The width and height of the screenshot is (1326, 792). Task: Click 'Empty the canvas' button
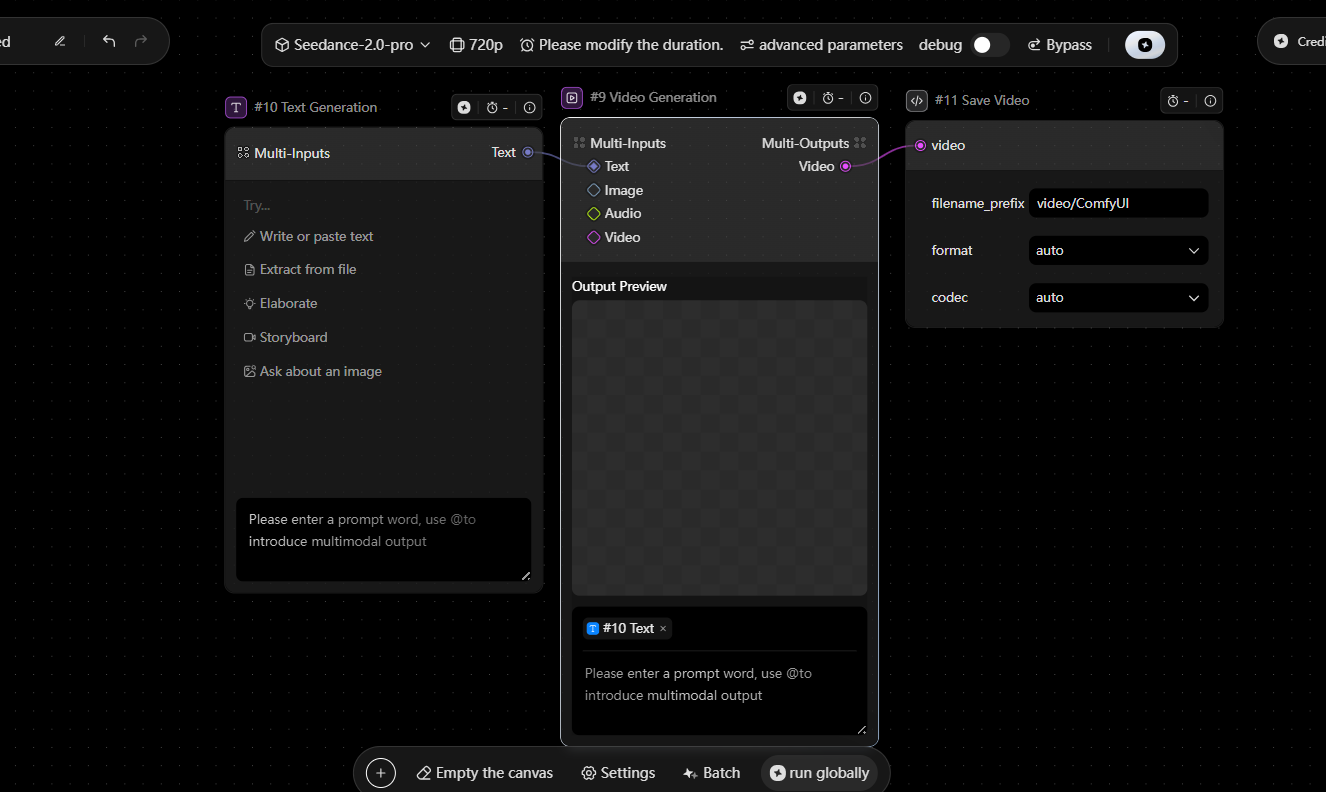[x=484, y=773]
